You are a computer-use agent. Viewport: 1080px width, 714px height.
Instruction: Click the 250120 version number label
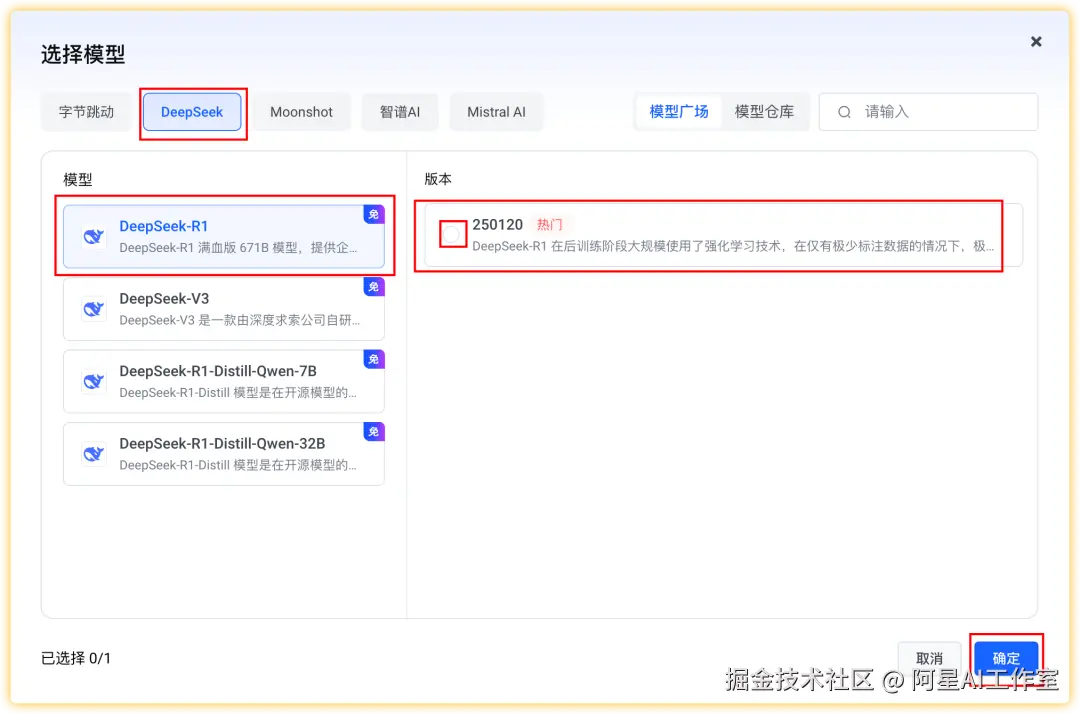click(497, 224)
